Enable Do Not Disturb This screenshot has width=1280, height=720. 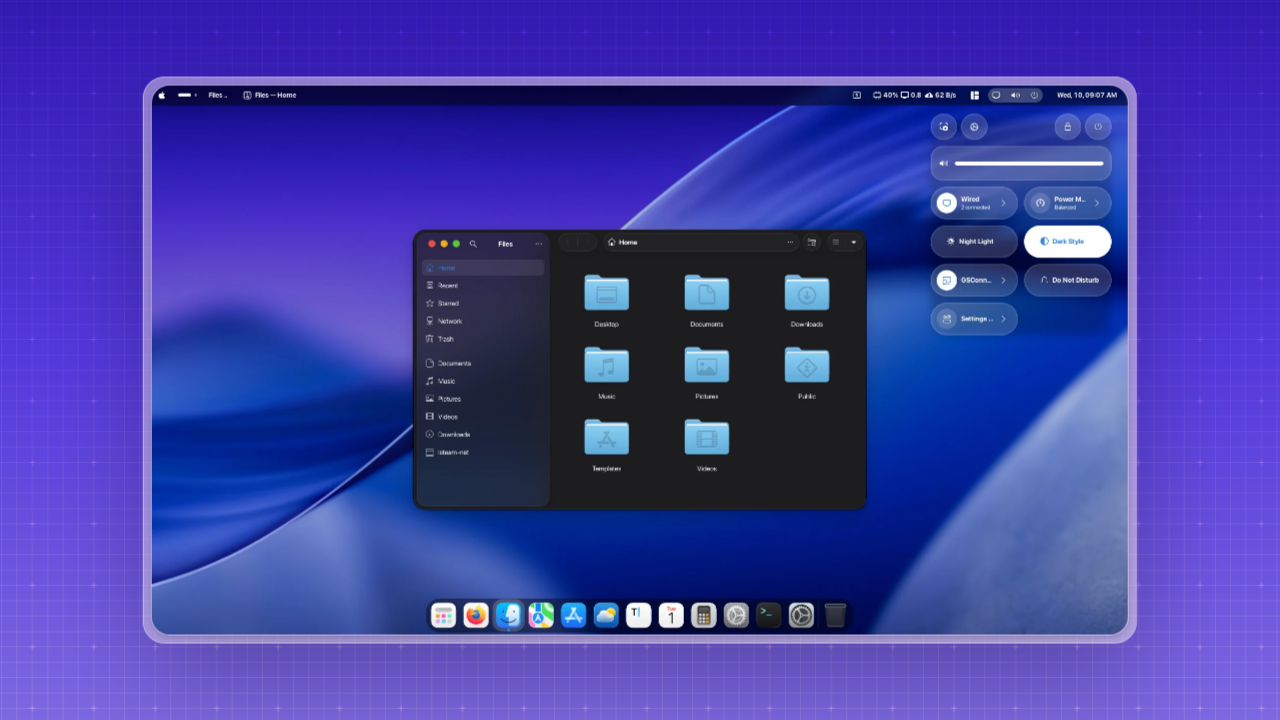click(1067, 280)
